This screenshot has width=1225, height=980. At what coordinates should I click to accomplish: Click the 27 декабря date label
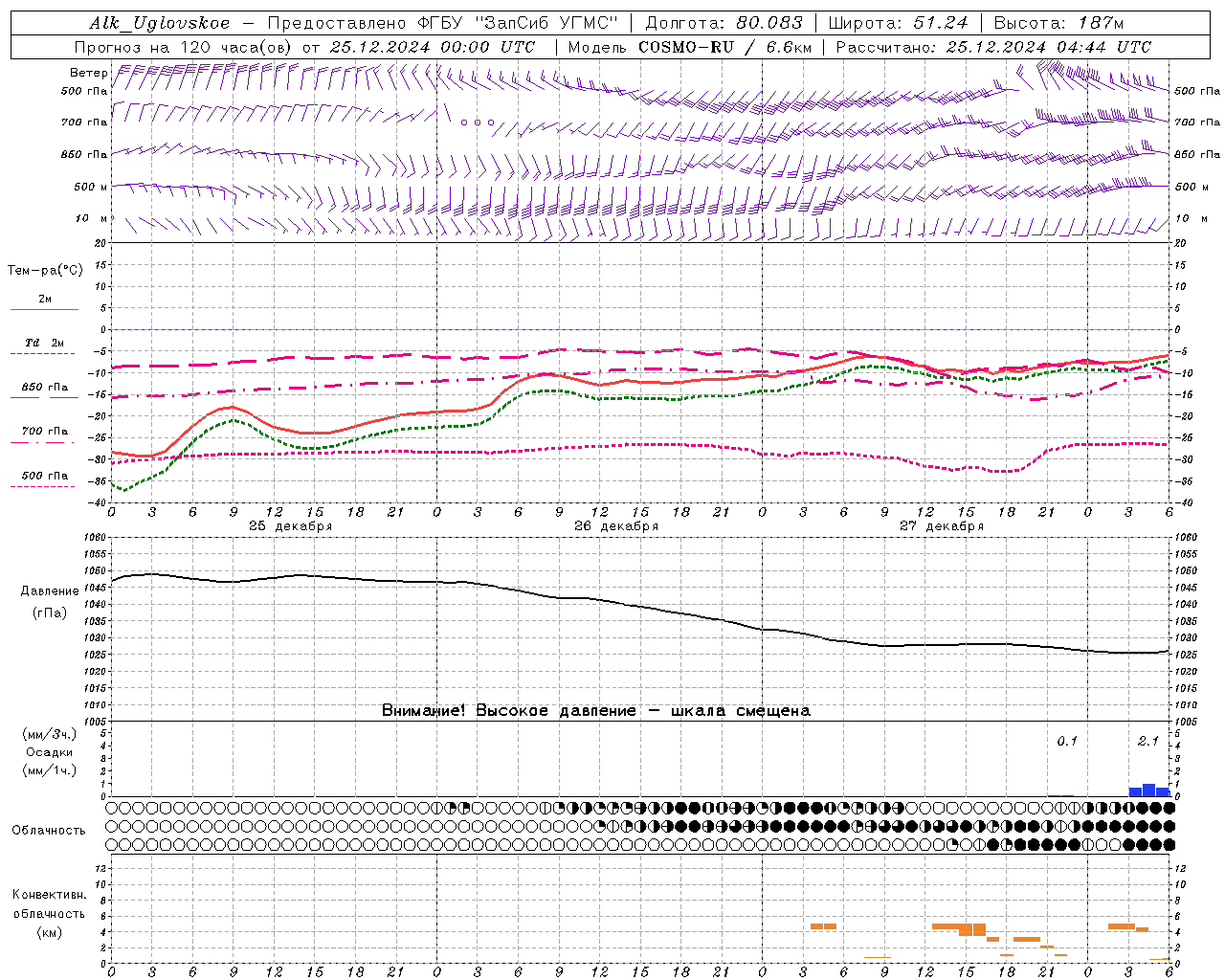pyautogui.click(x=941, y=526)
